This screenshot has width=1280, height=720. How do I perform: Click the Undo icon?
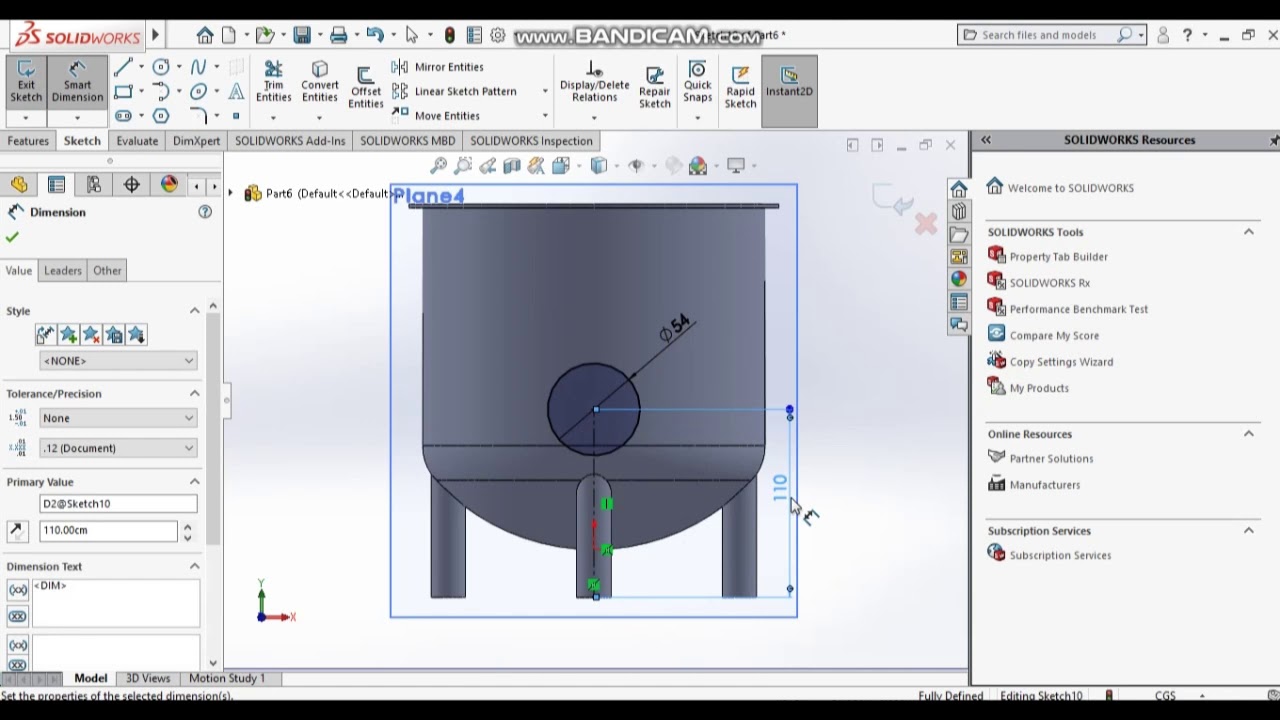374,35
